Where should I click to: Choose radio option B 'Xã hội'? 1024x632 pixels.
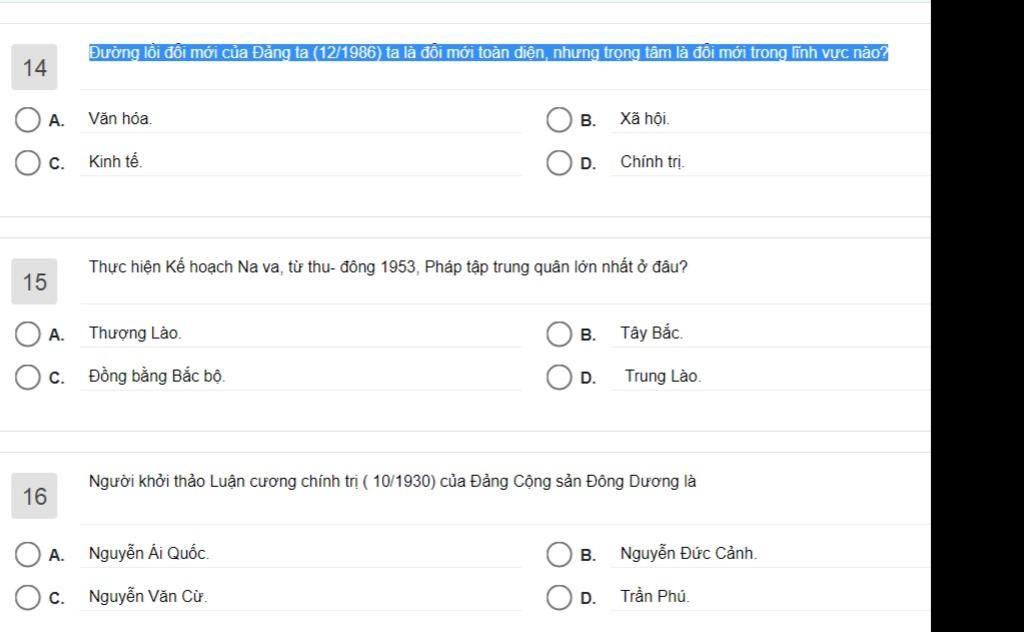point(559,120)
